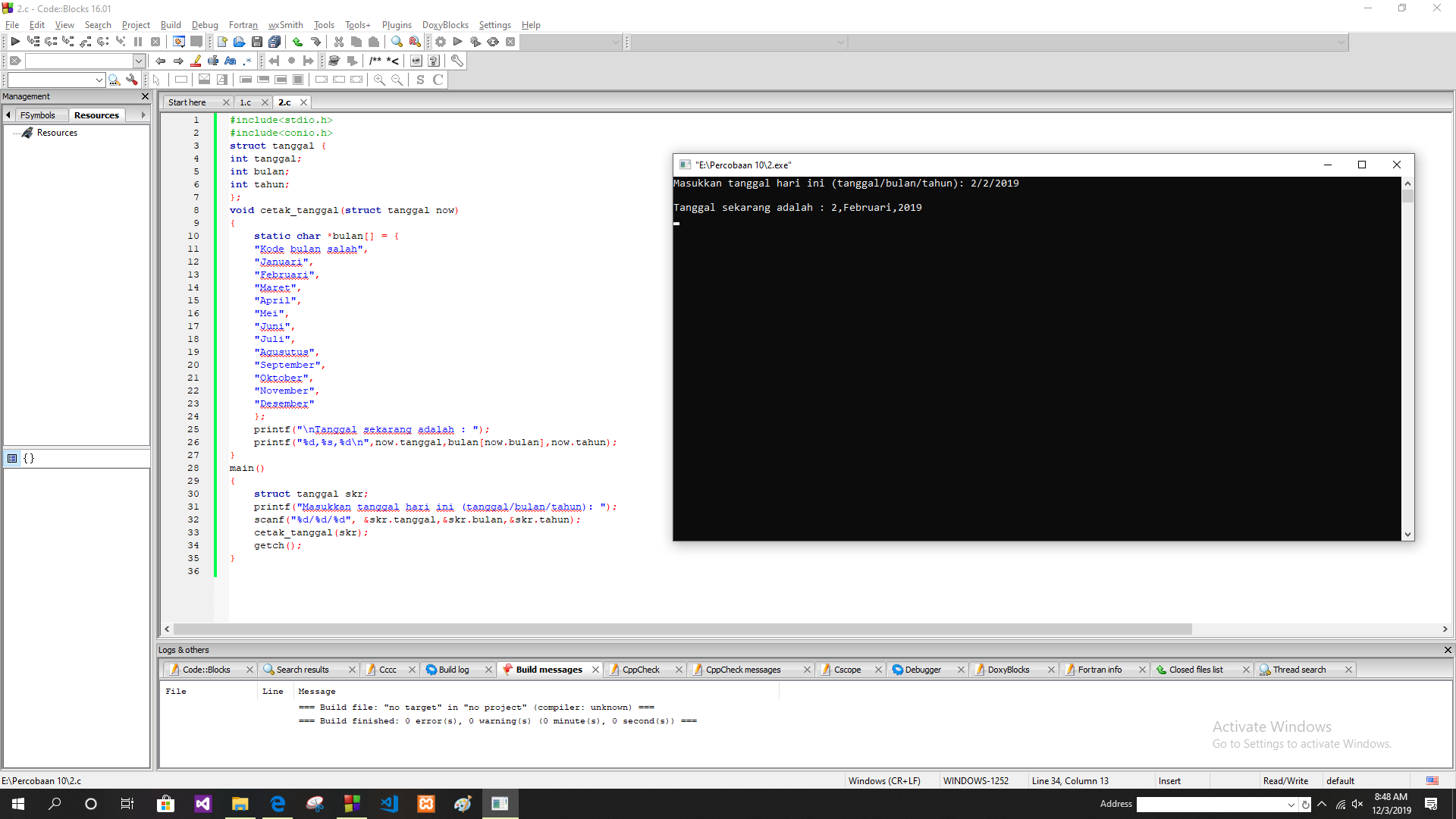Open the Debugger log tab

pyautogui.click(x=923, y=670)
